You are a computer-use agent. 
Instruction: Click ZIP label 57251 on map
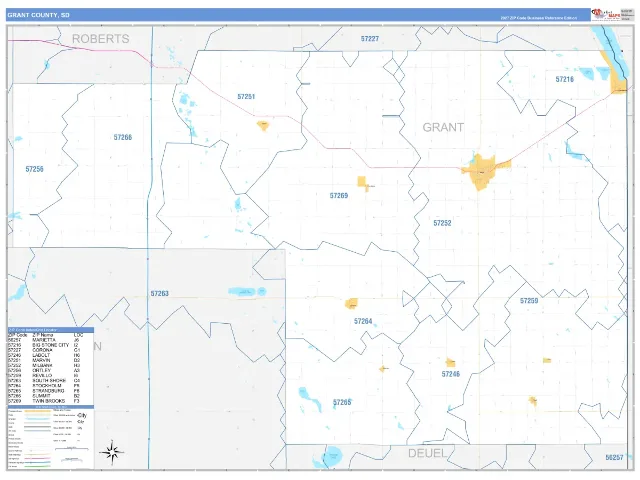point(246,97)
